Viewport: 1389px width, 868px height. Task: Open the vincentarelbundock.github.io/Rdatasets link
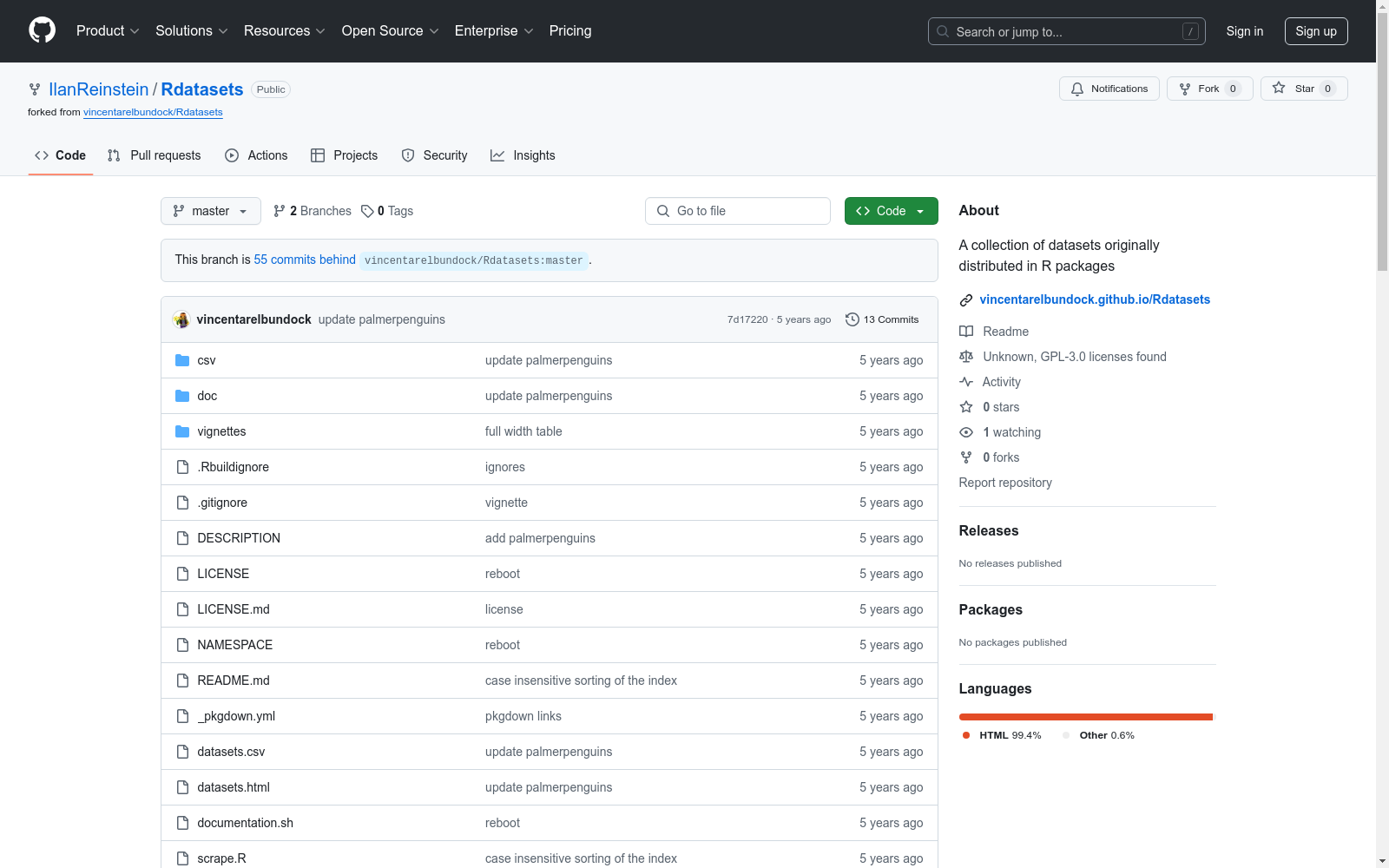[x=1095, y=299]
